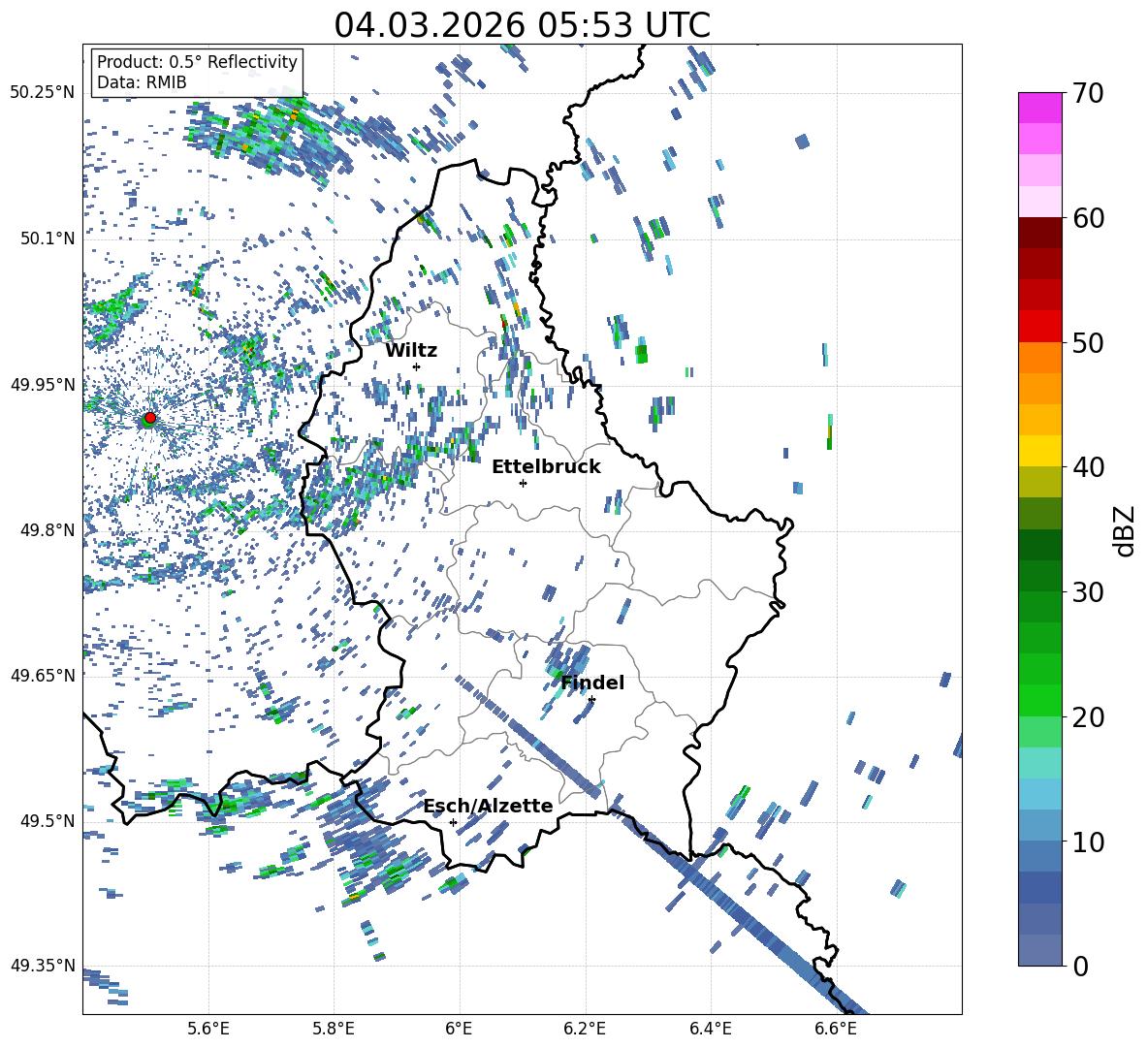Pick the dark red colorbar segment below 60

coord(1039,233)
